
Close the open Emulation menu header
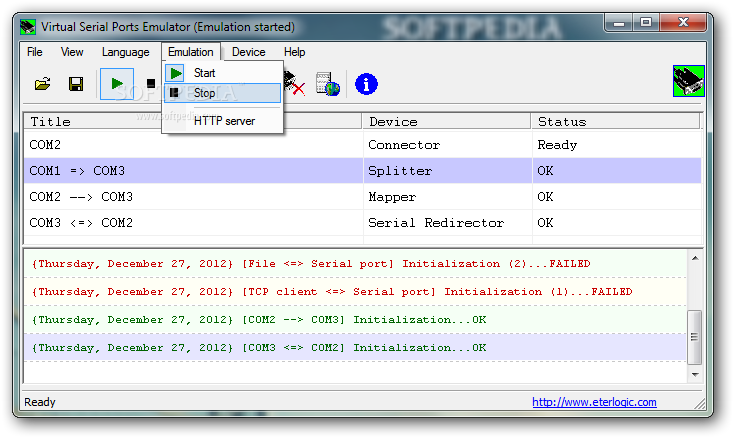pyautogui.click(x=191, y=52)
